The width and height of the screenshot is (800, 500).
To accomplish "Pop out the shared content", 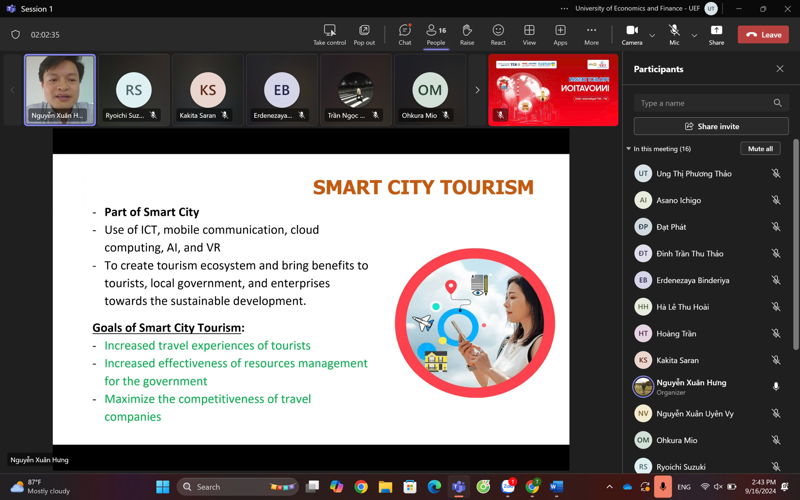I will click(364, 34).
